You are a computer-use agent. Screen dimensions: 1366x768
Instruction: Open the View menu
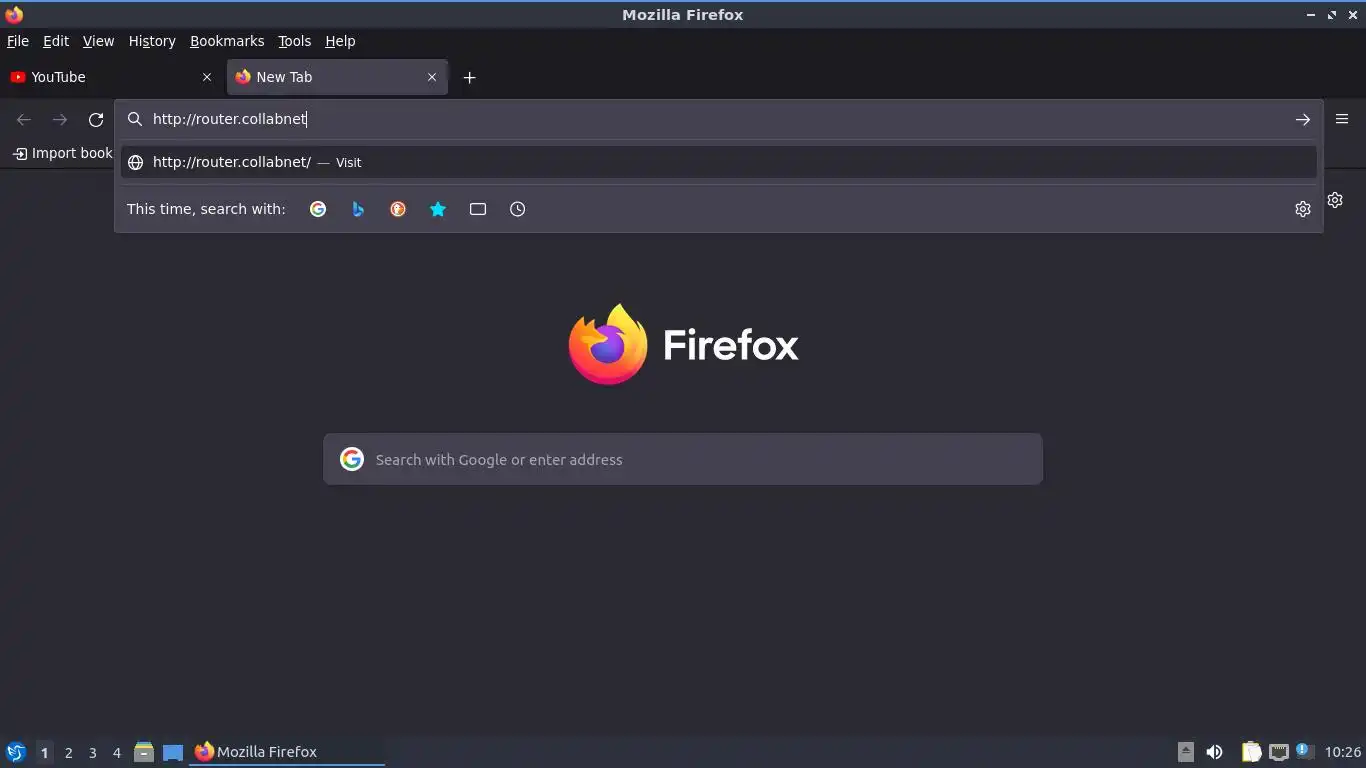click(x=98, y=41)
